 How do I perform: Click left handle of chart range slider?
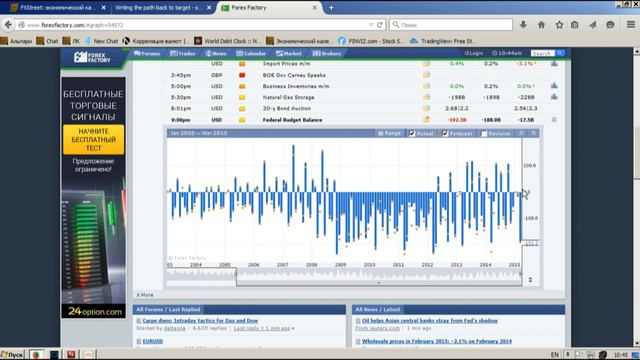pos(236,273)
